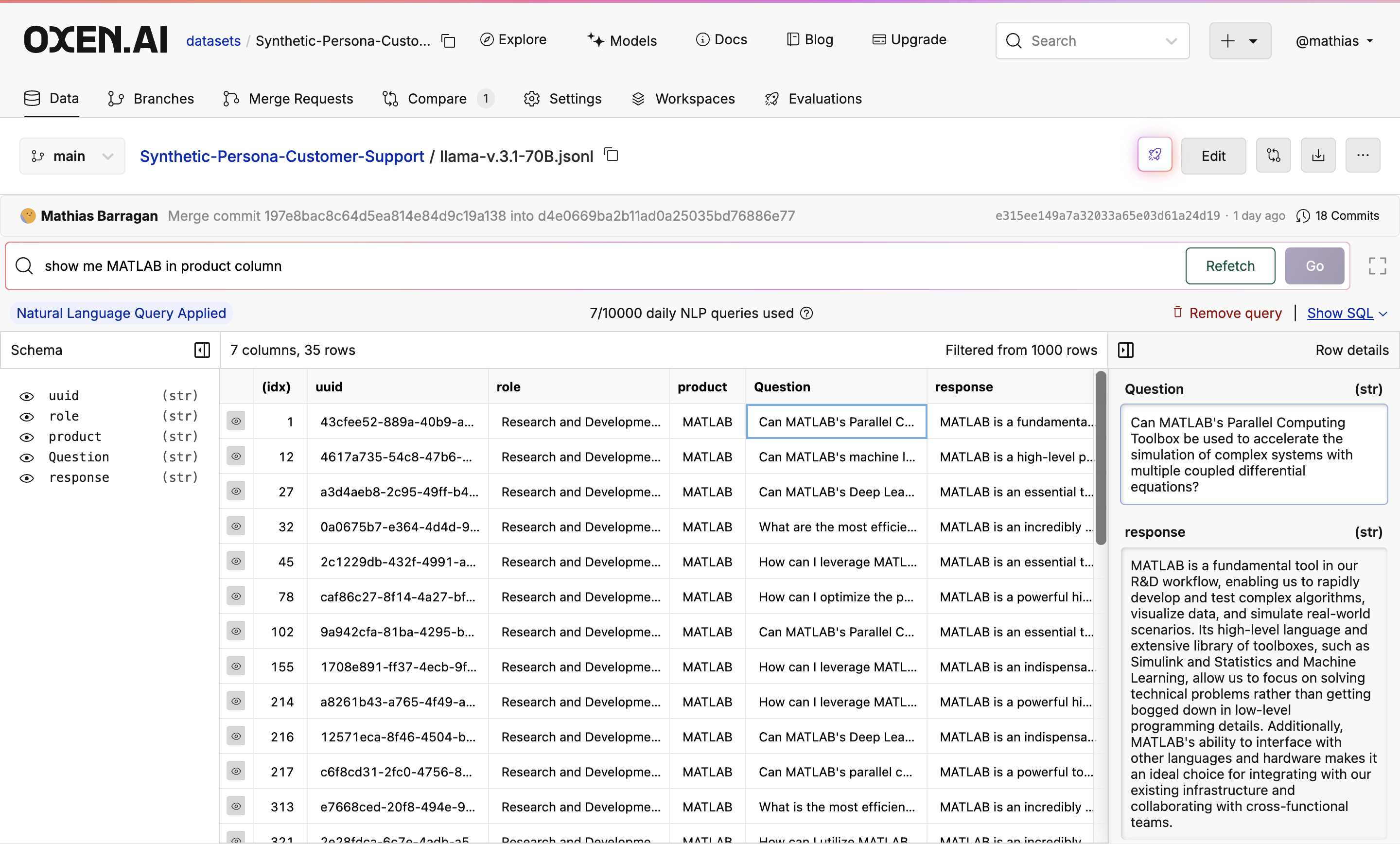The image size is (1400, 844).
Task: Collapse the Schema panel icon
Action: [x=202, y=350]
